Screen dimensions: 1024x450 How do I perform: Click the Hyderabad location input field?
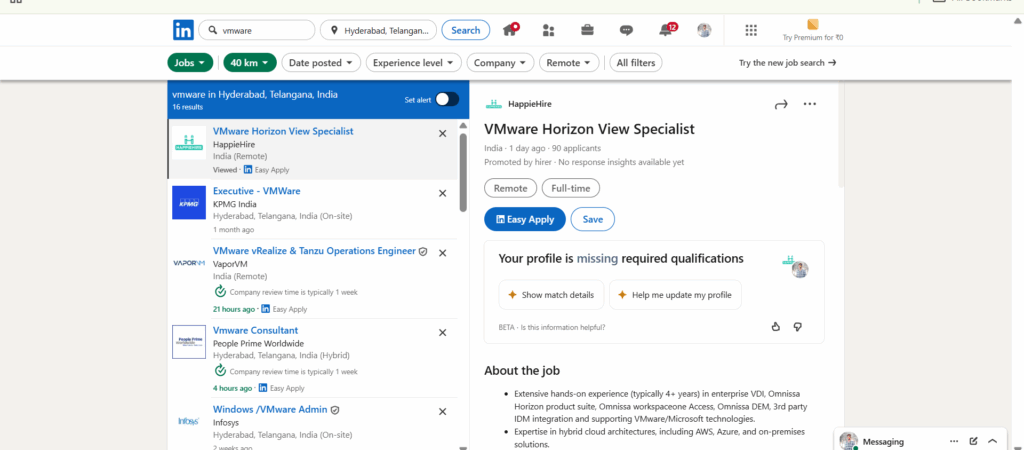[x=379, y=30]
